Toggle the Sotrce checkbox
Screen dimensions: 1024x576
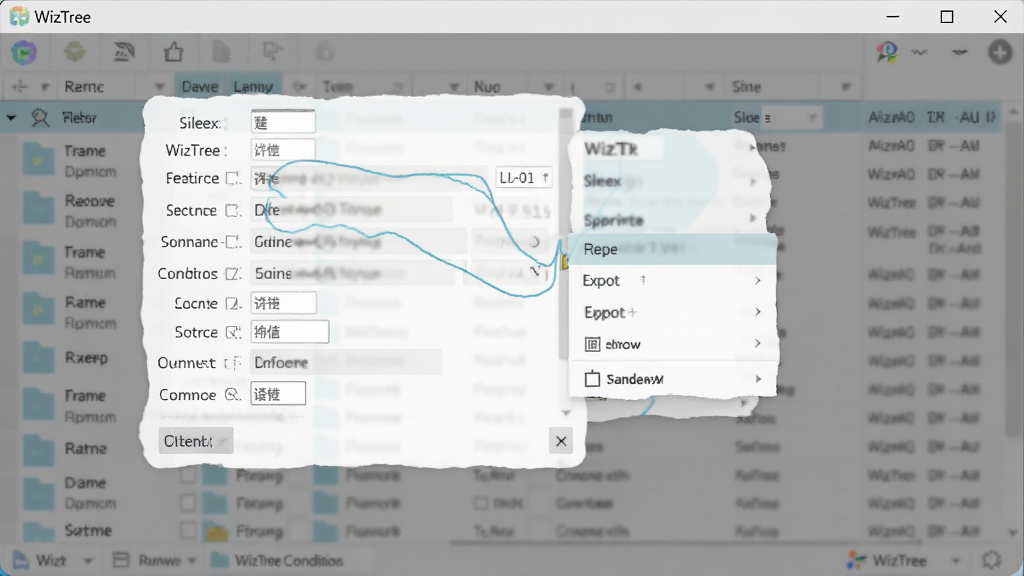point(232,332)
